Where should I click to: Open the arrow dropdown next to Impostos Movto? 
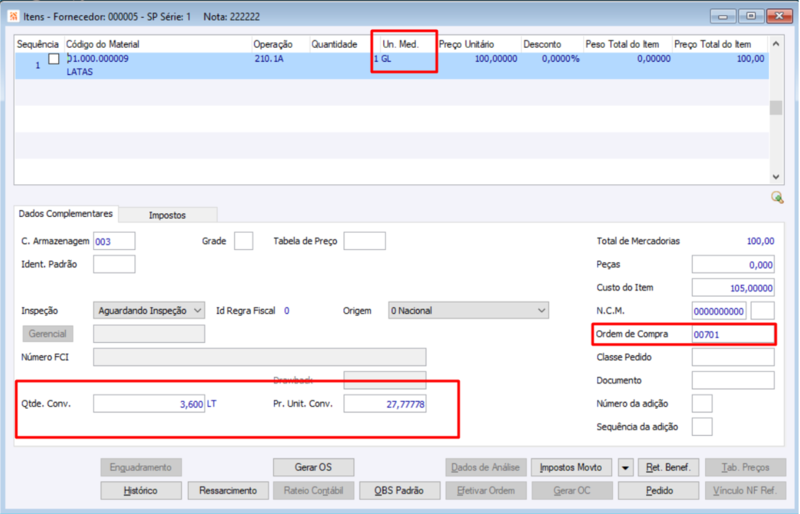[x=625, y=468]
